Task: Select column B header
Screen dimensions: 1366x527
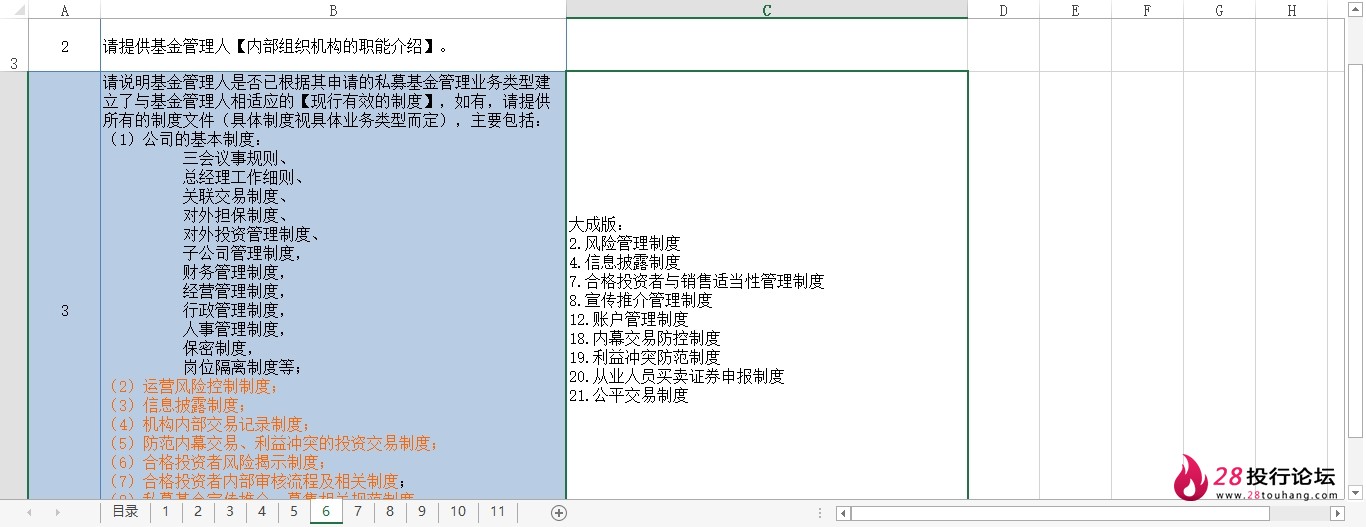Action: point(333,10)
